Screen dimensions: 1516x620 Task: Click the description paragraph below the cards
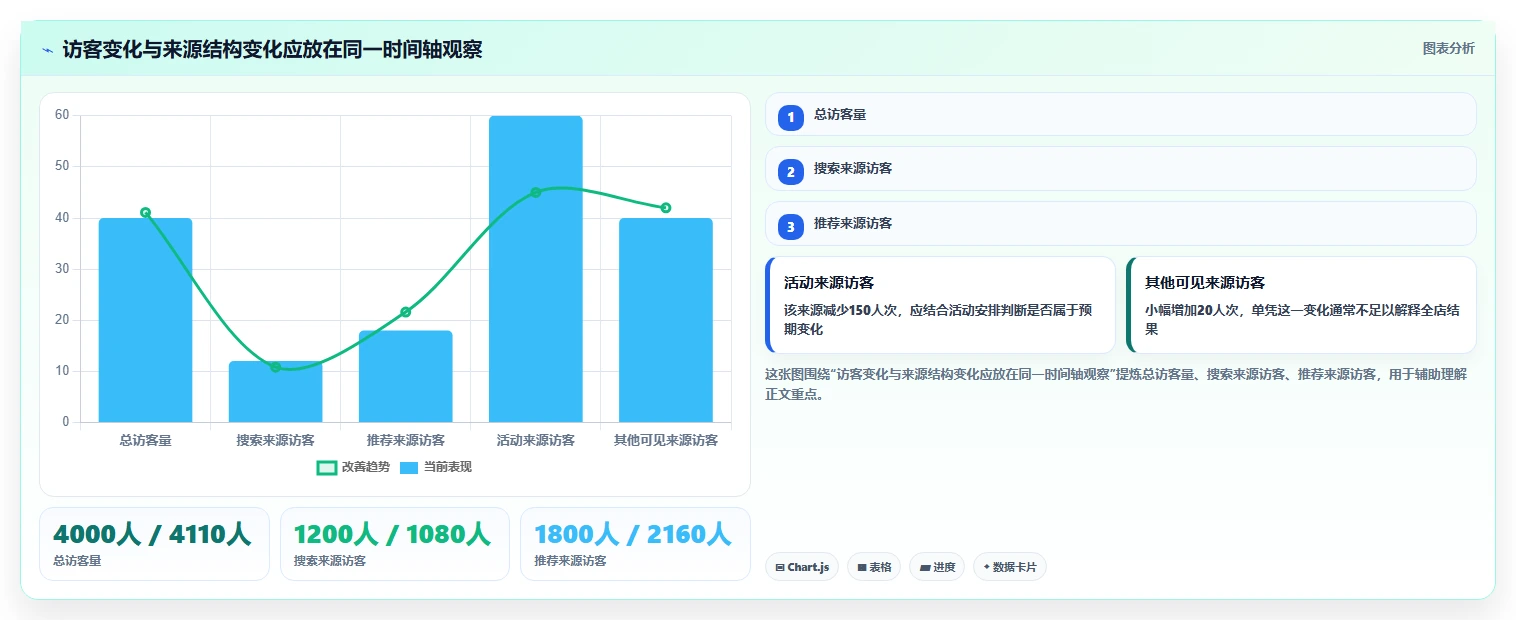[x=1115, y=384]
